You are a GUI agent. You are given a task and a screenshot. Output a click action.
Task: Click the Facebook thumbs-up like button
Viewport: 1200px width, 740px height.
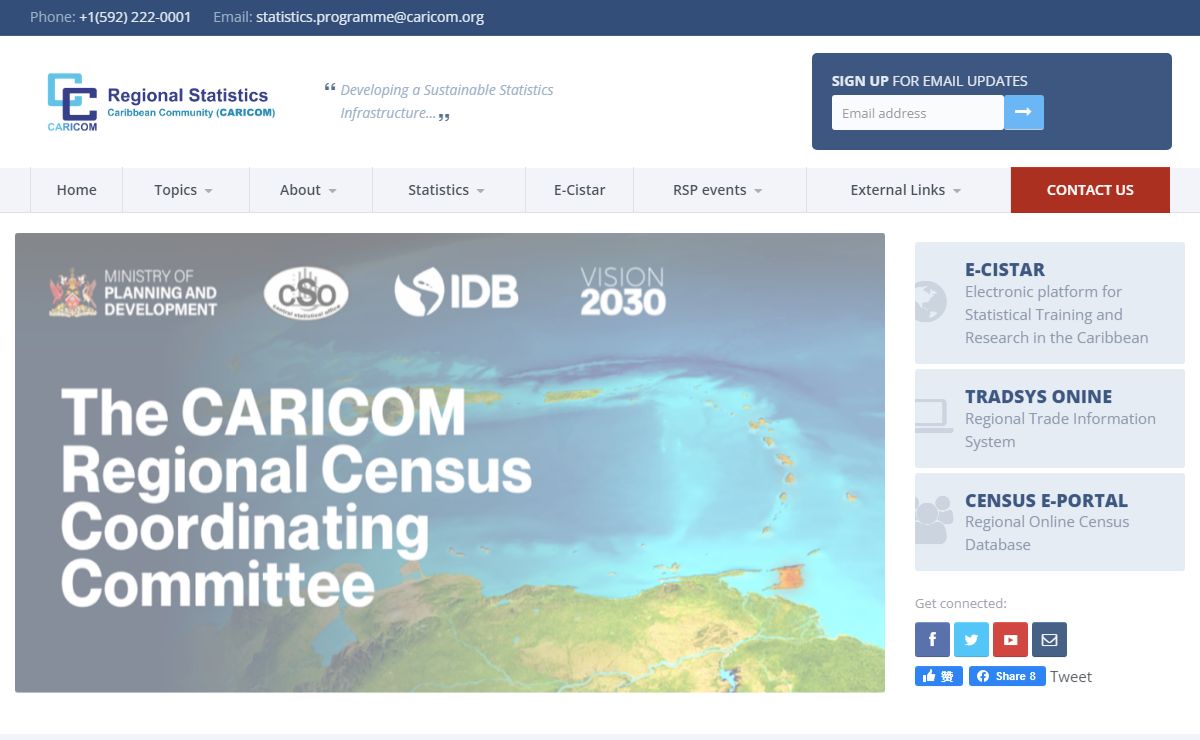(x=939, y=676)
